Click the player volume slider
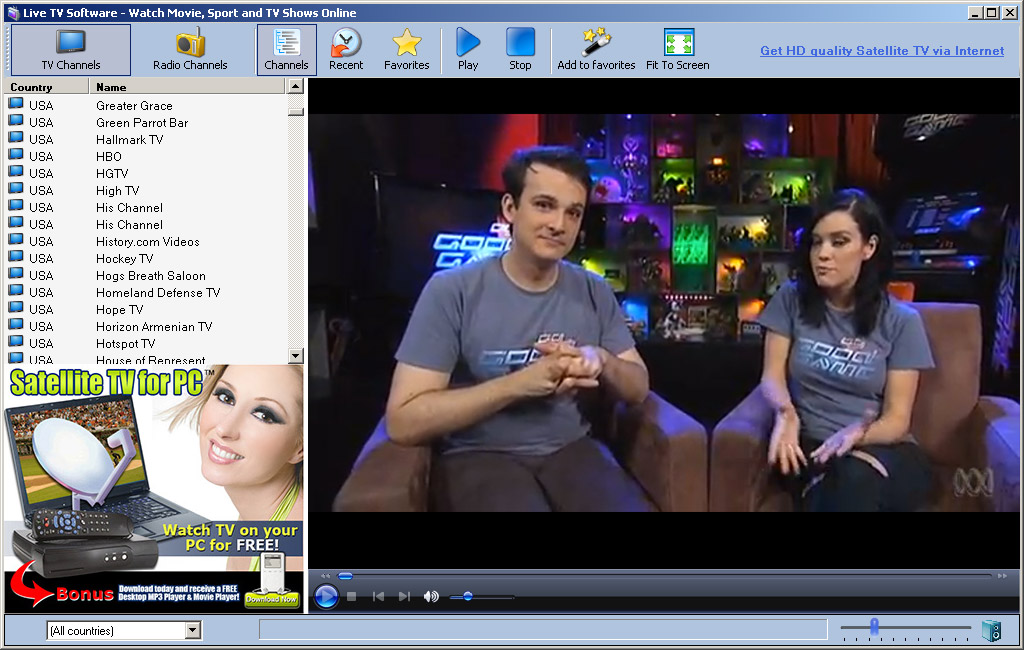The width and height of the screenshot is (1024, 650). pyautogui.click(x=482, y=596)
